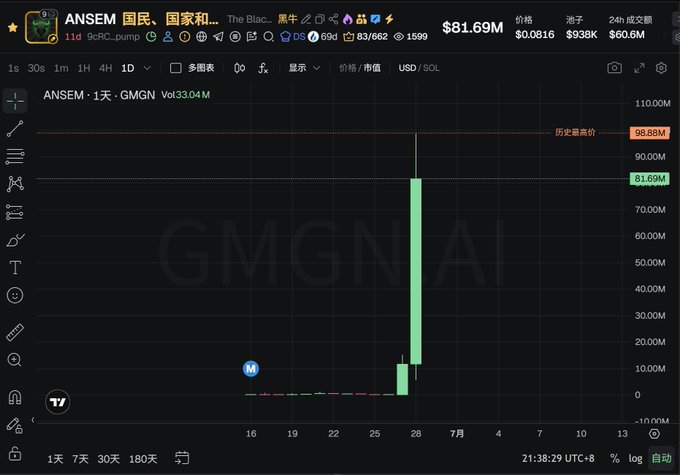Click the blue M marker on chart
680x475 pixels.
point(251,369)
